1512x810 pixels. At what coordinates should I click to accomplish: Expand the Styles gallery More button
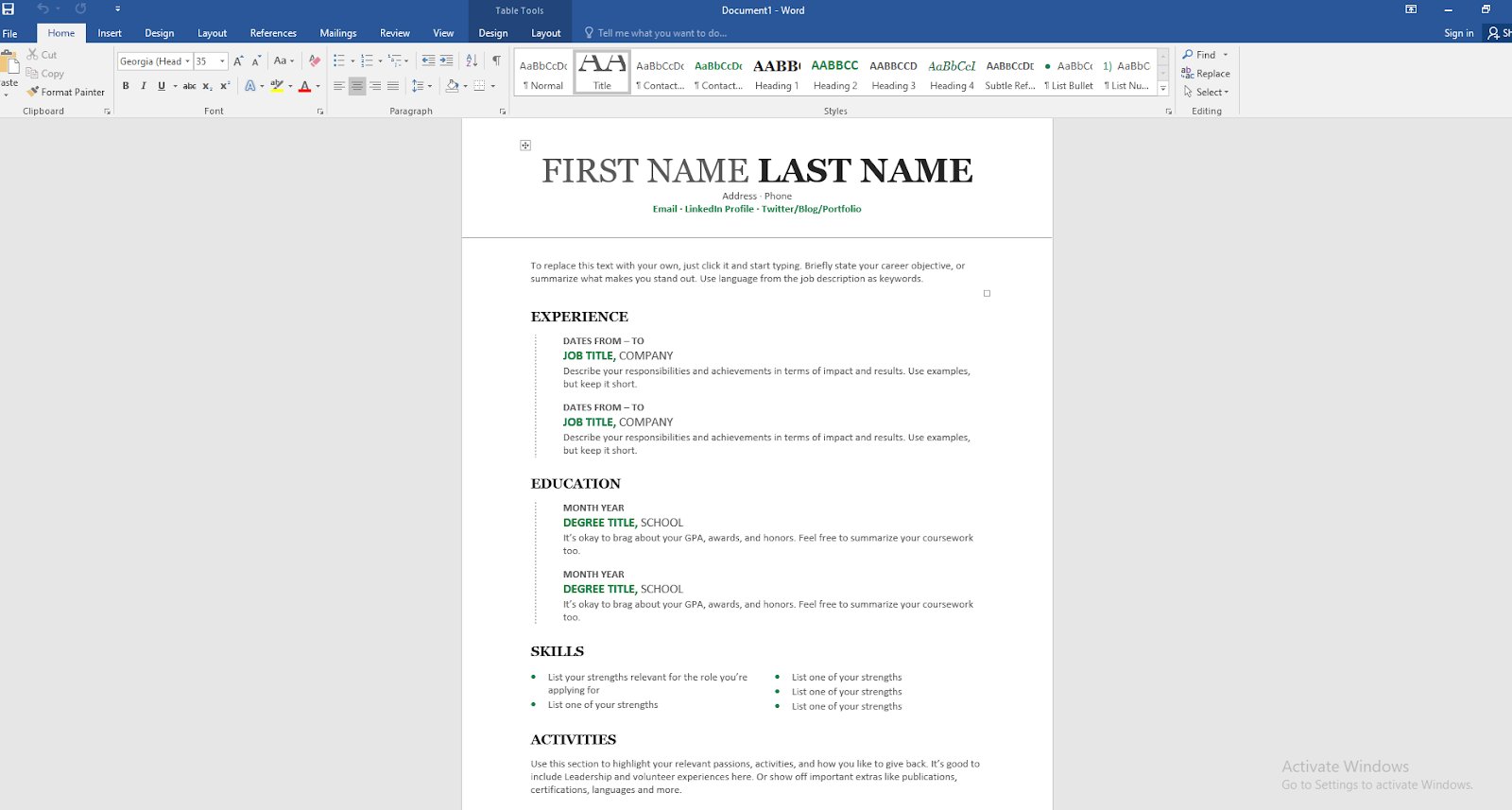coord(1163,90)
